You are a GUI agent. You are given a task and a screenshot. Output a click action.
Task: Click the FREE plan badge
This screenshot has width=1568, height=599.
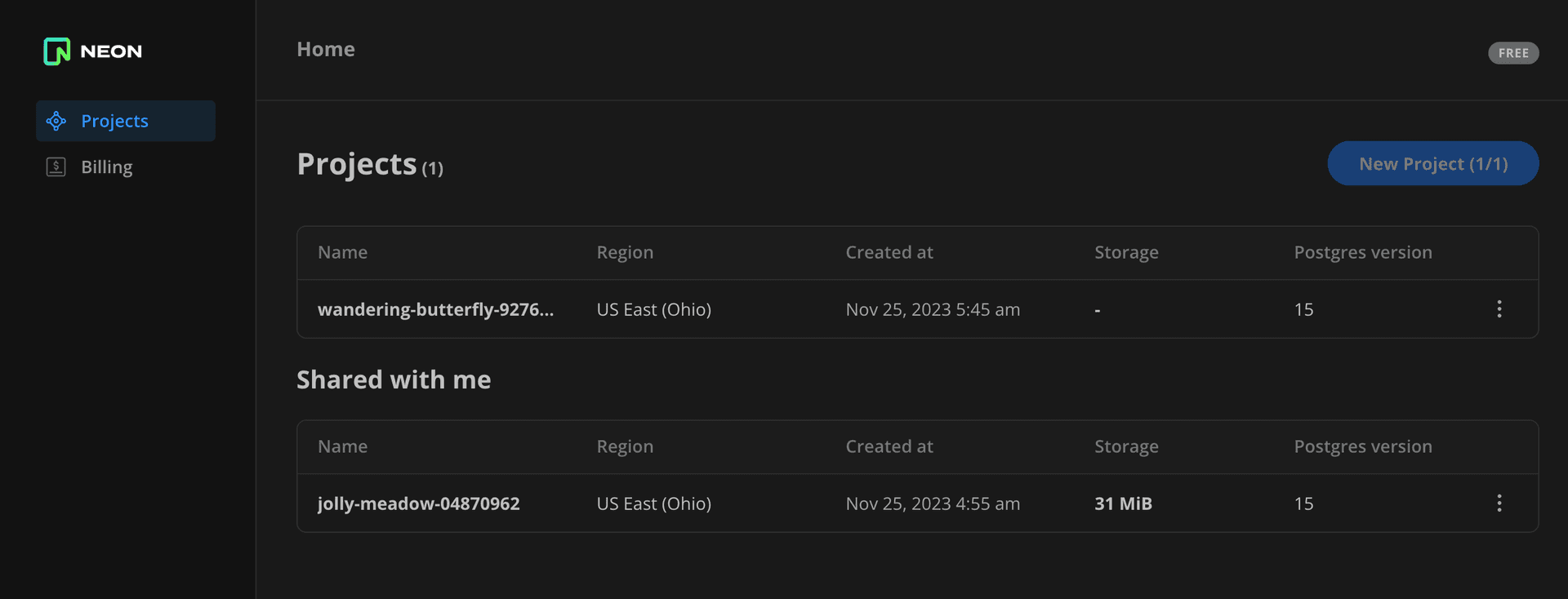pos(1512,53)
